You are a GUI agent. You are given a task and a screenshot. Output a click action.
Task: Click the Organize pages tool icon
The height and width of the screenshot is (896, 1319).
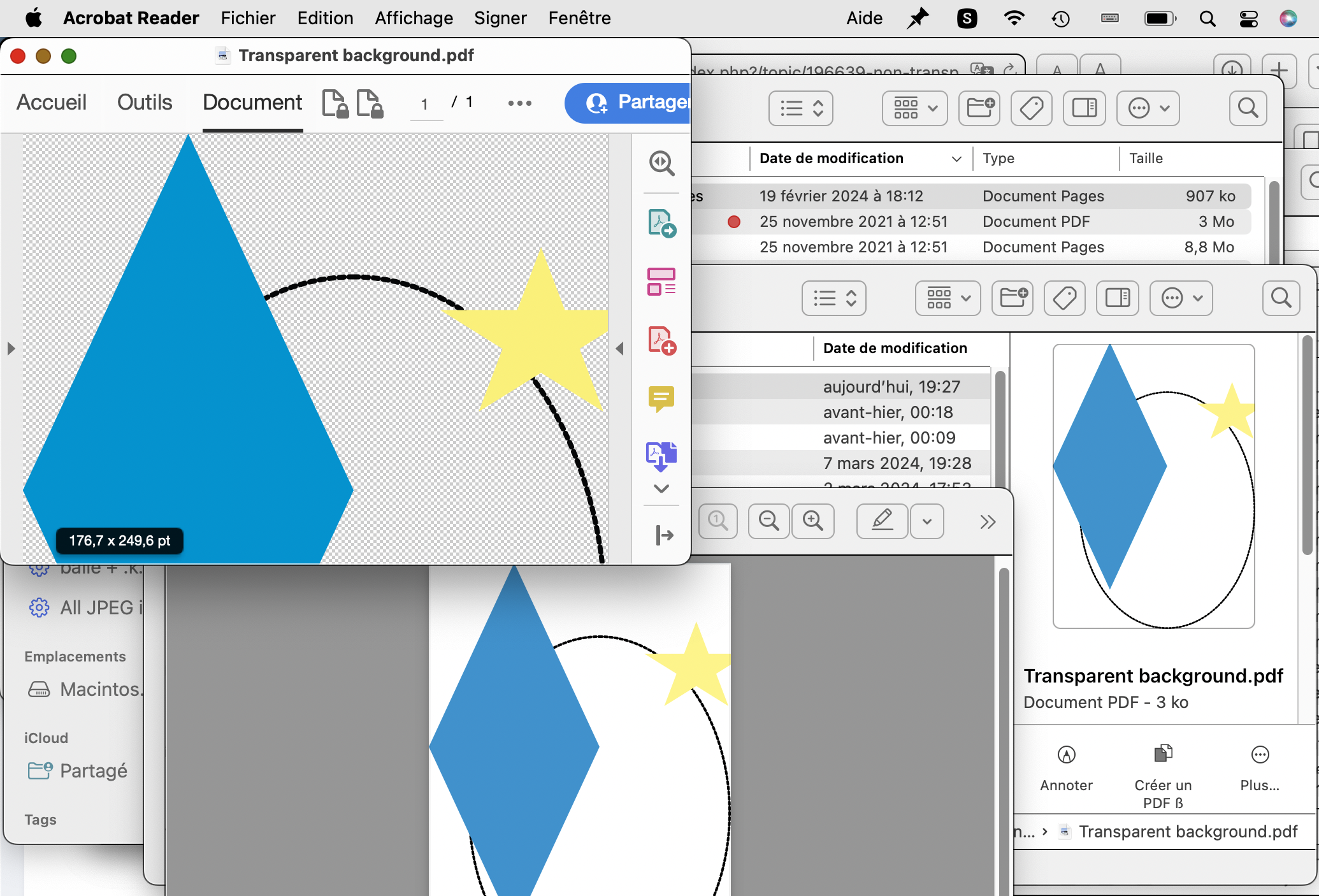[x=661, y=282]
